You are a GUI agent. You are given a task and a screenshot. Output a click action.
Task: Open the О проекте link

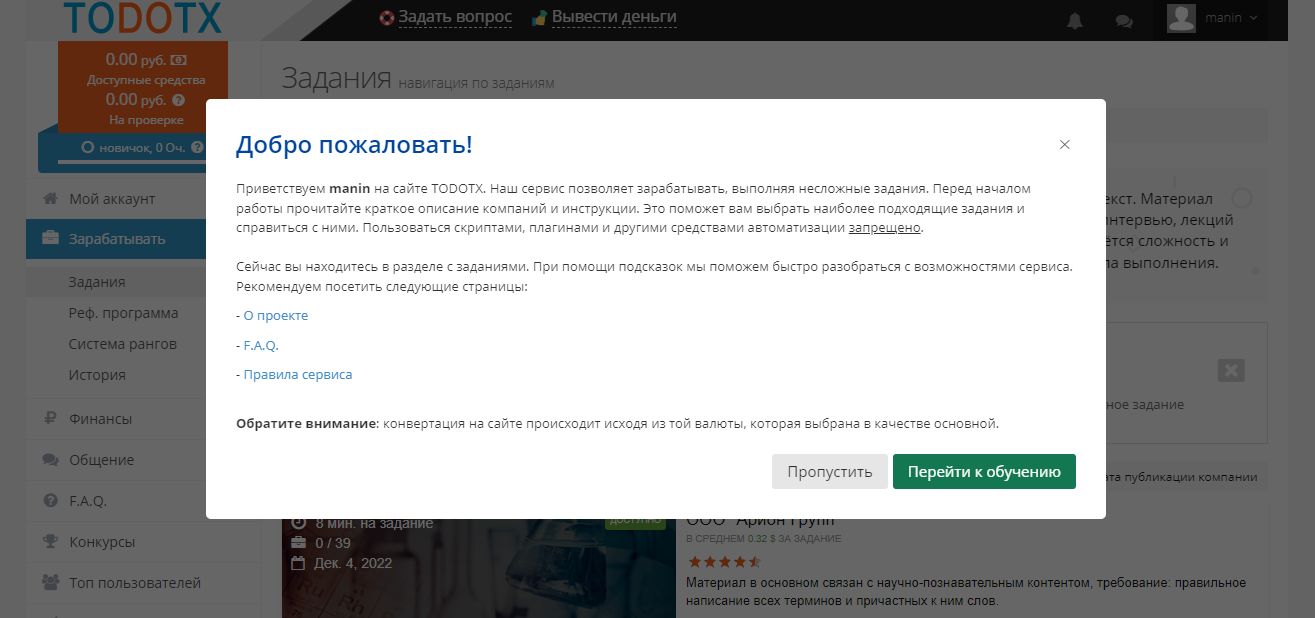coord(276,316)
